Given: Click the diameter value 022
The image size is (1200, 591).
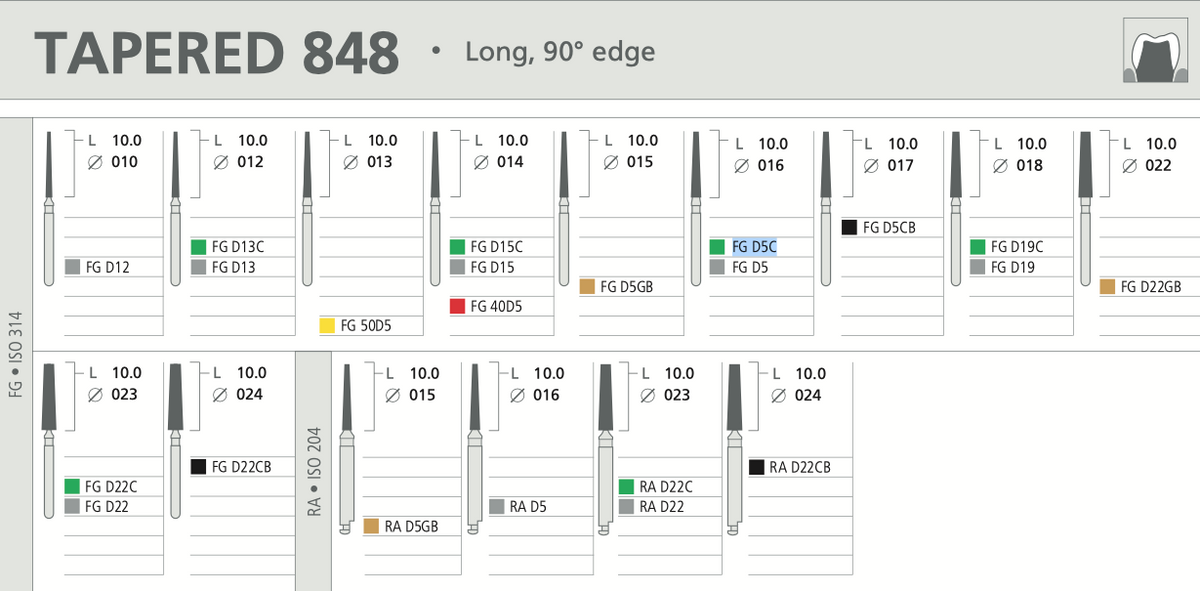Looking at the screenshot, I should (1158, 165).
